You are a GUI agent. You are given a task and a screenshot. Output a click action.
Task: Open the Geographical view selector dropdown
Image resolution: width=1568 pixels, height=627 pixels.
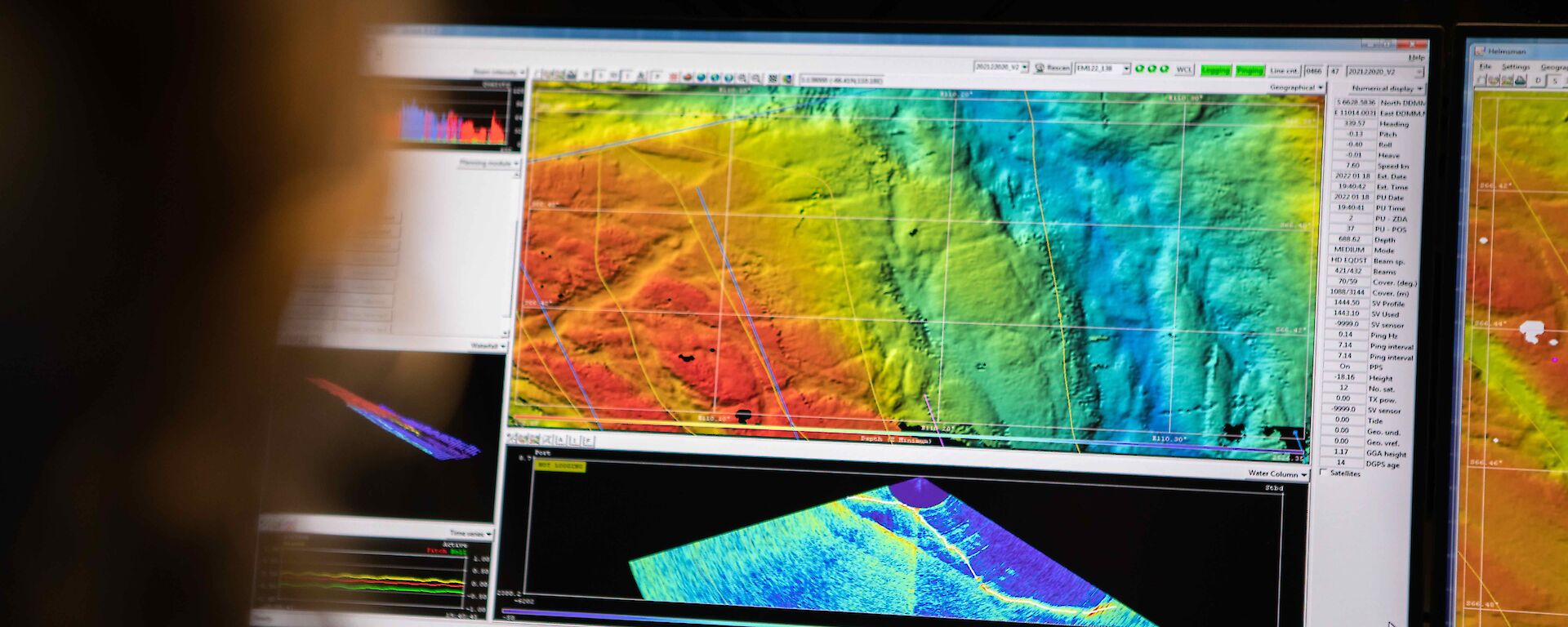(x=1296, y=87)
